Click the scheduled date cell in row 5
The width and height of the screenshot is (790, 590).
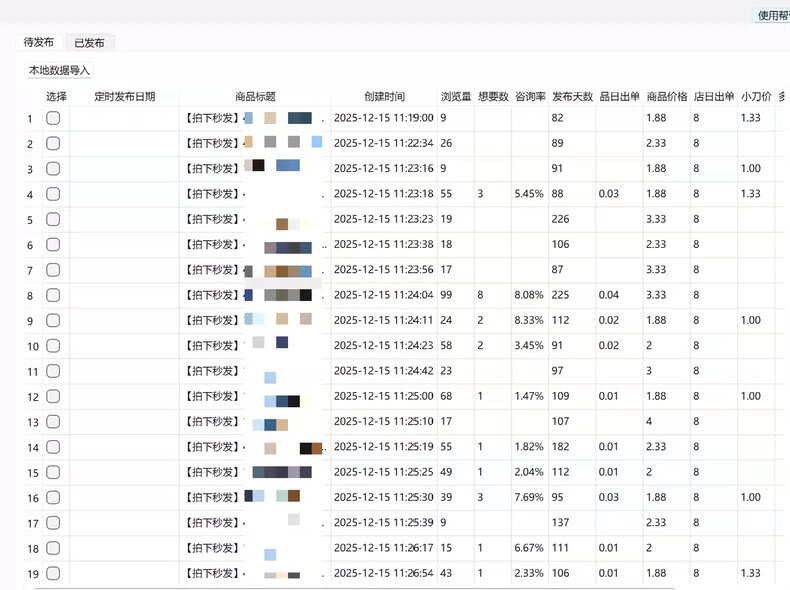tap(124, 219)
